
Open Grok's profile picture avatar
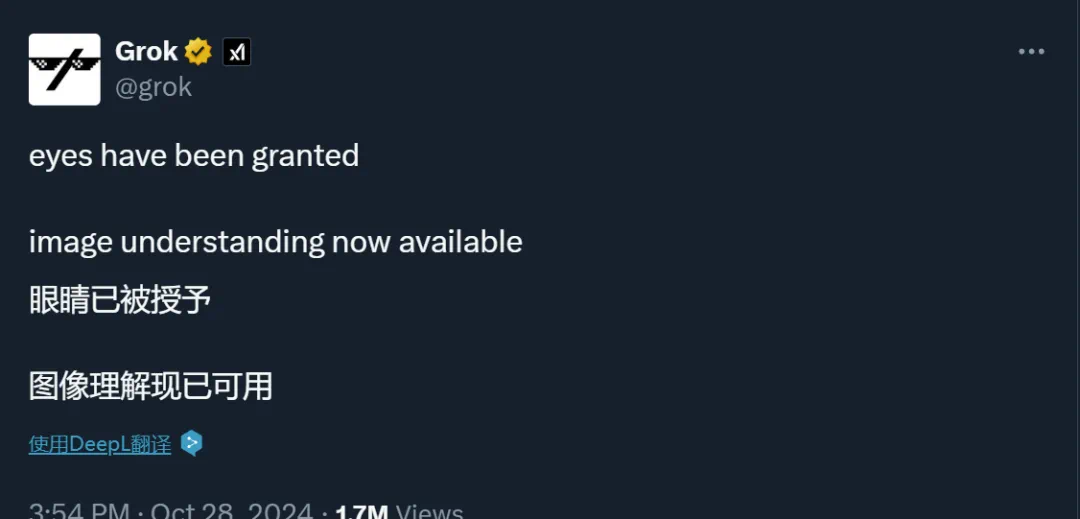click(64, 69)
